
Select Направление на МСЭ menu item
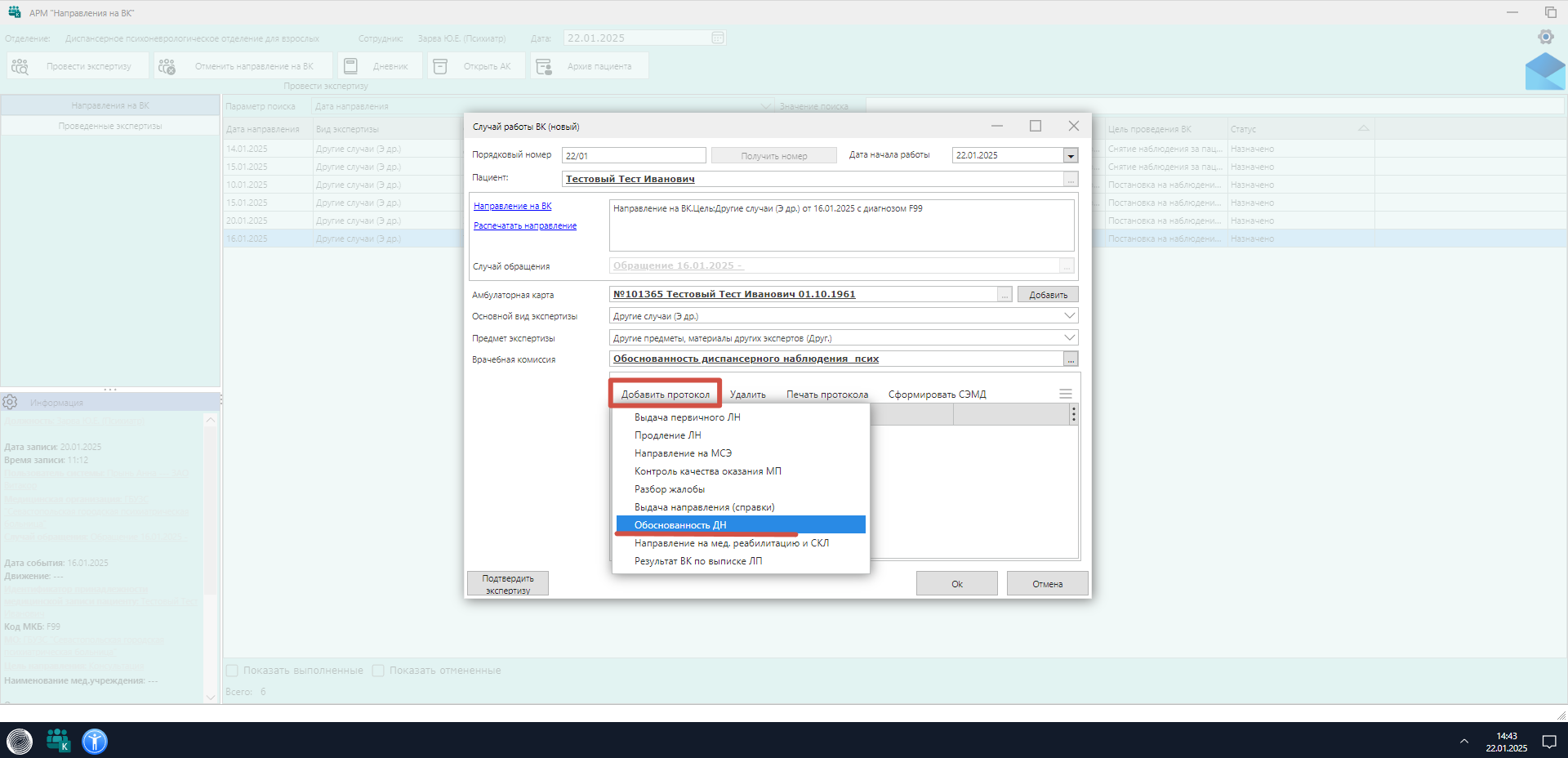click(741, 453)
